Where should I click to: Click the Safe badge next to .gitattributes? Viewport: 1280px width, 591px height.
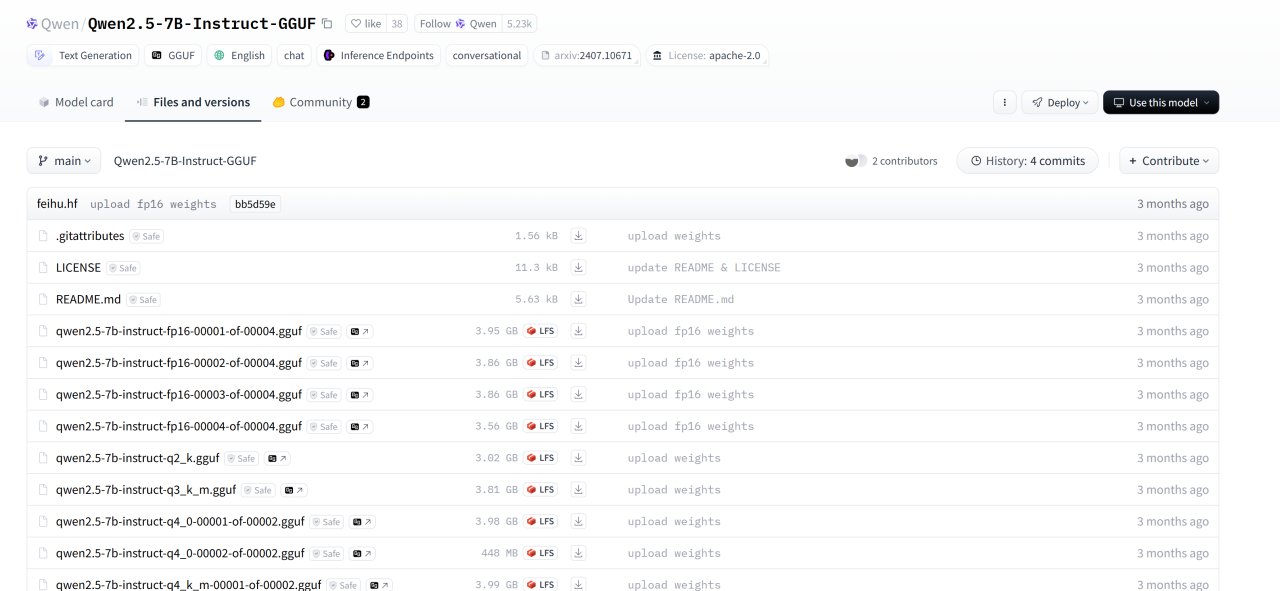146,237
